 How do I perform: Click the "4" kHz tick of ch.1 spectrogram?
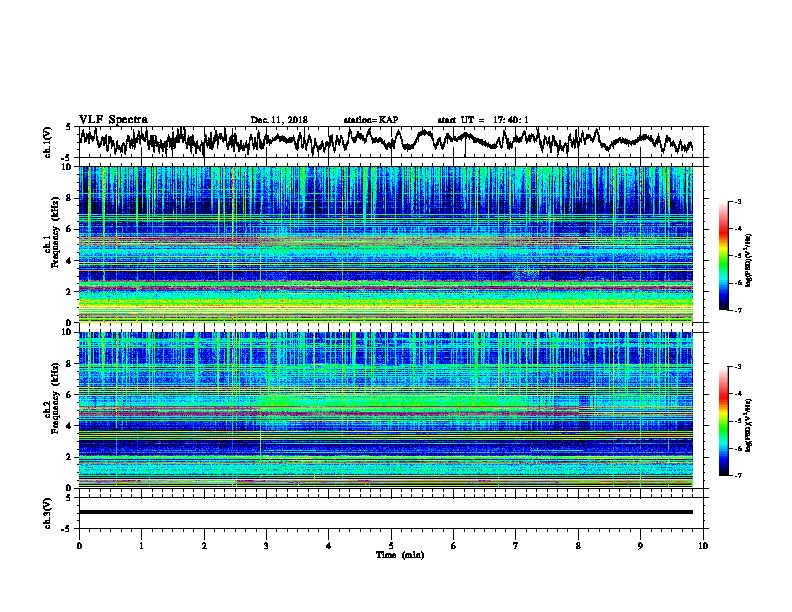tap(69, 261)
